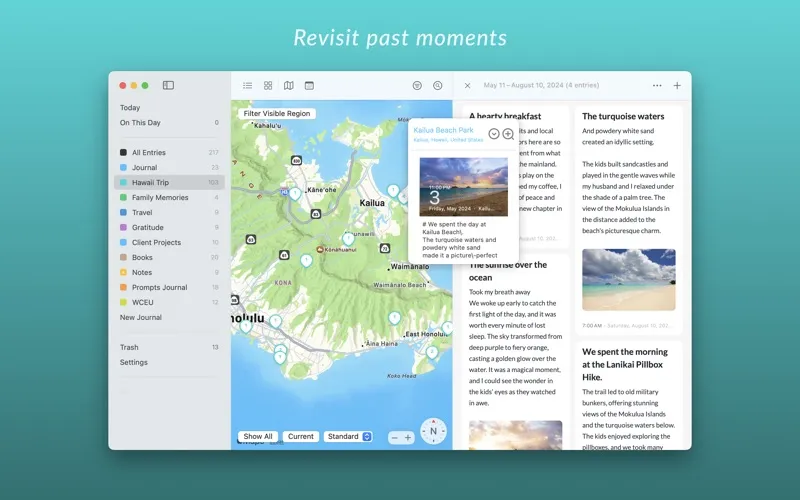Toggle Filter Visible Region

coord(277,113)
